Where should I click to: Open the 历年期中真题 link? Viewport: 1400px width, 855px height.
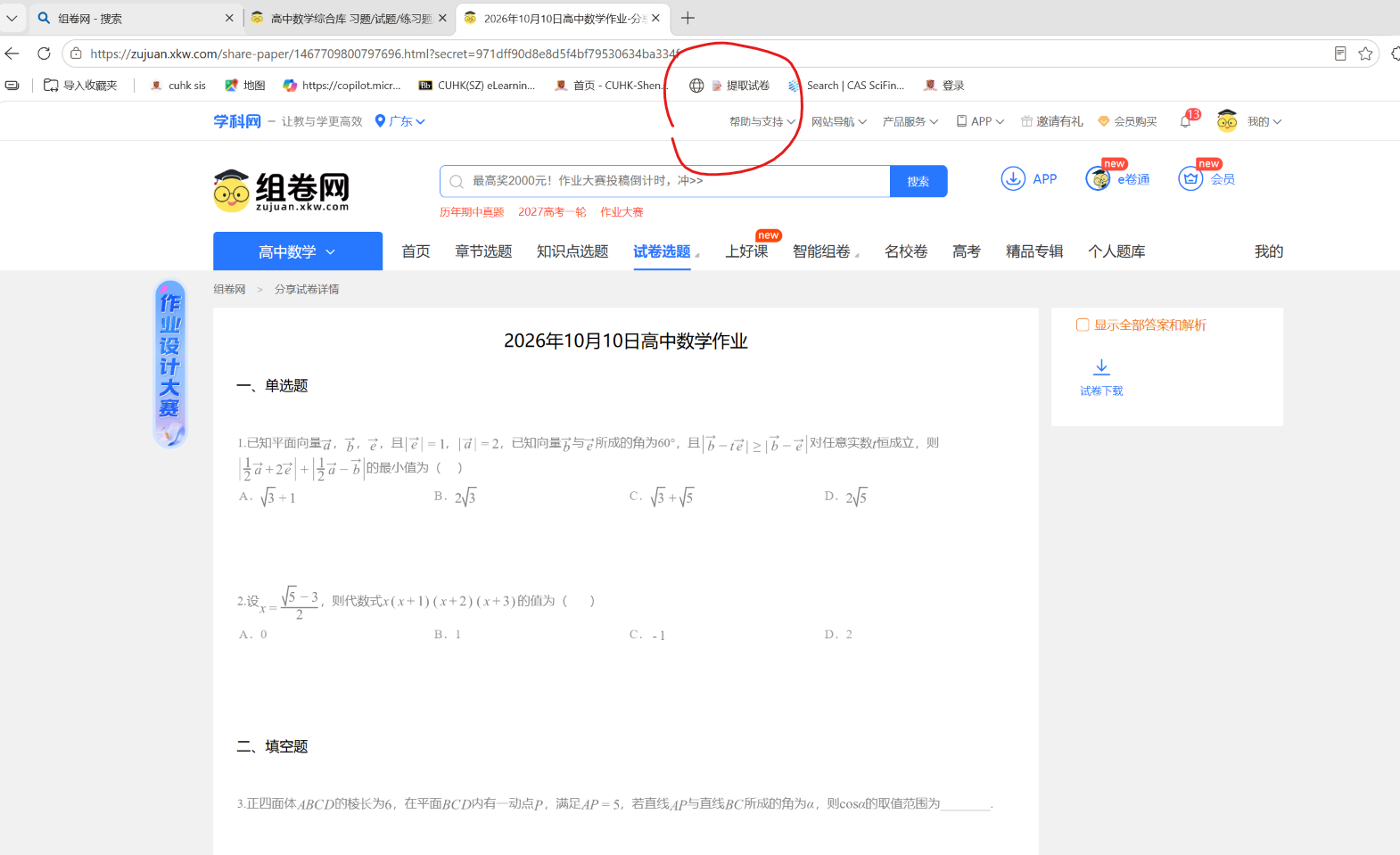click(472, 212)
